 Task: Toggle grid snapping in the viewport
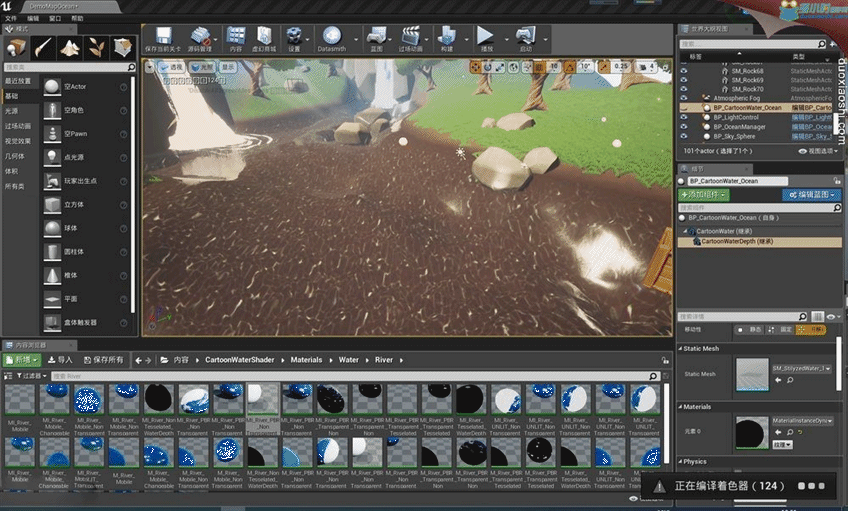point(539,67)
